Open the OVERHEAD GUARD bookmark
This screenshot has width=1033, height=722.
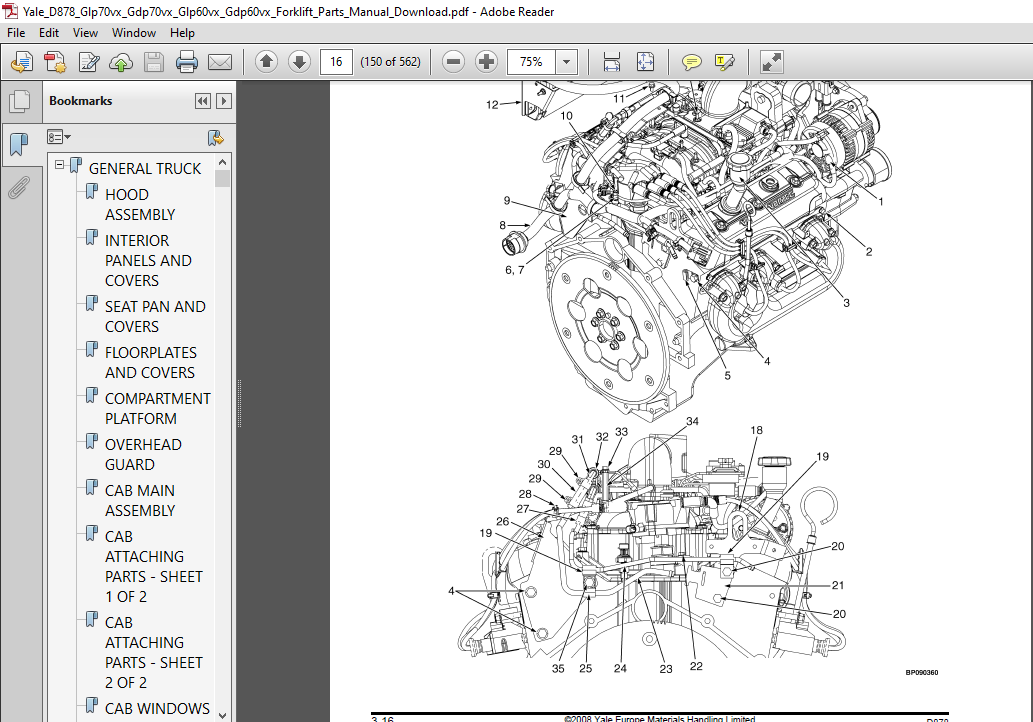(143, 455)
